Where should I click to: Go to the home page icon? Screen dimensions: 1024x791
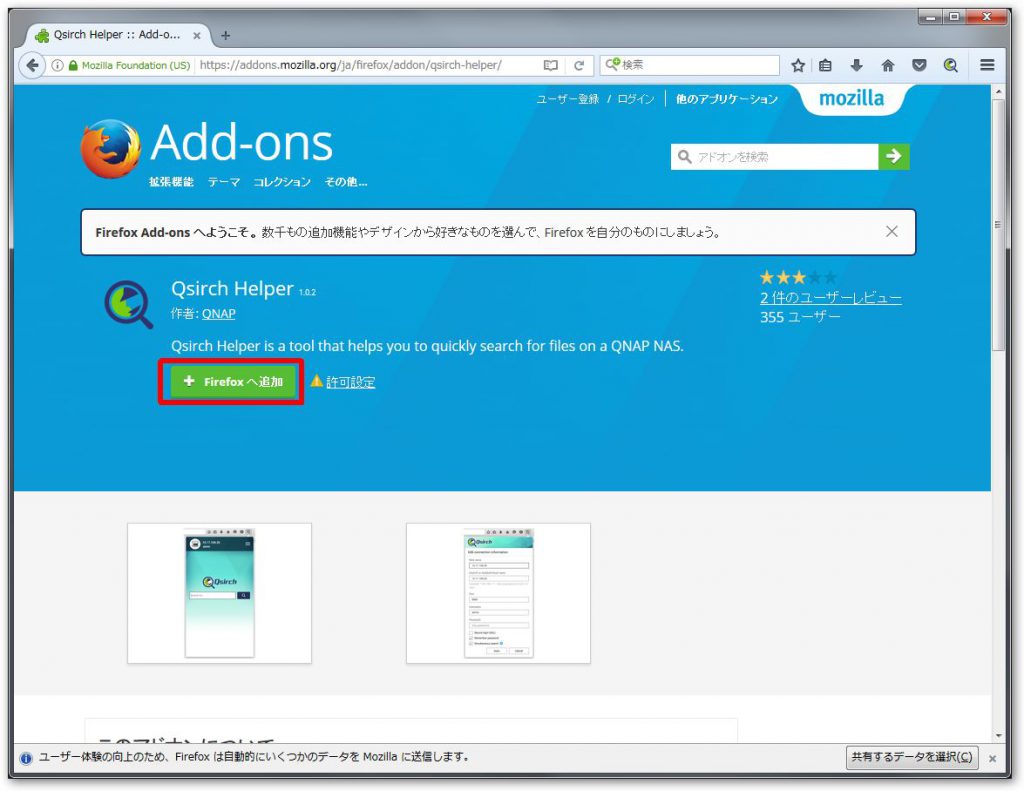[888, 65]
